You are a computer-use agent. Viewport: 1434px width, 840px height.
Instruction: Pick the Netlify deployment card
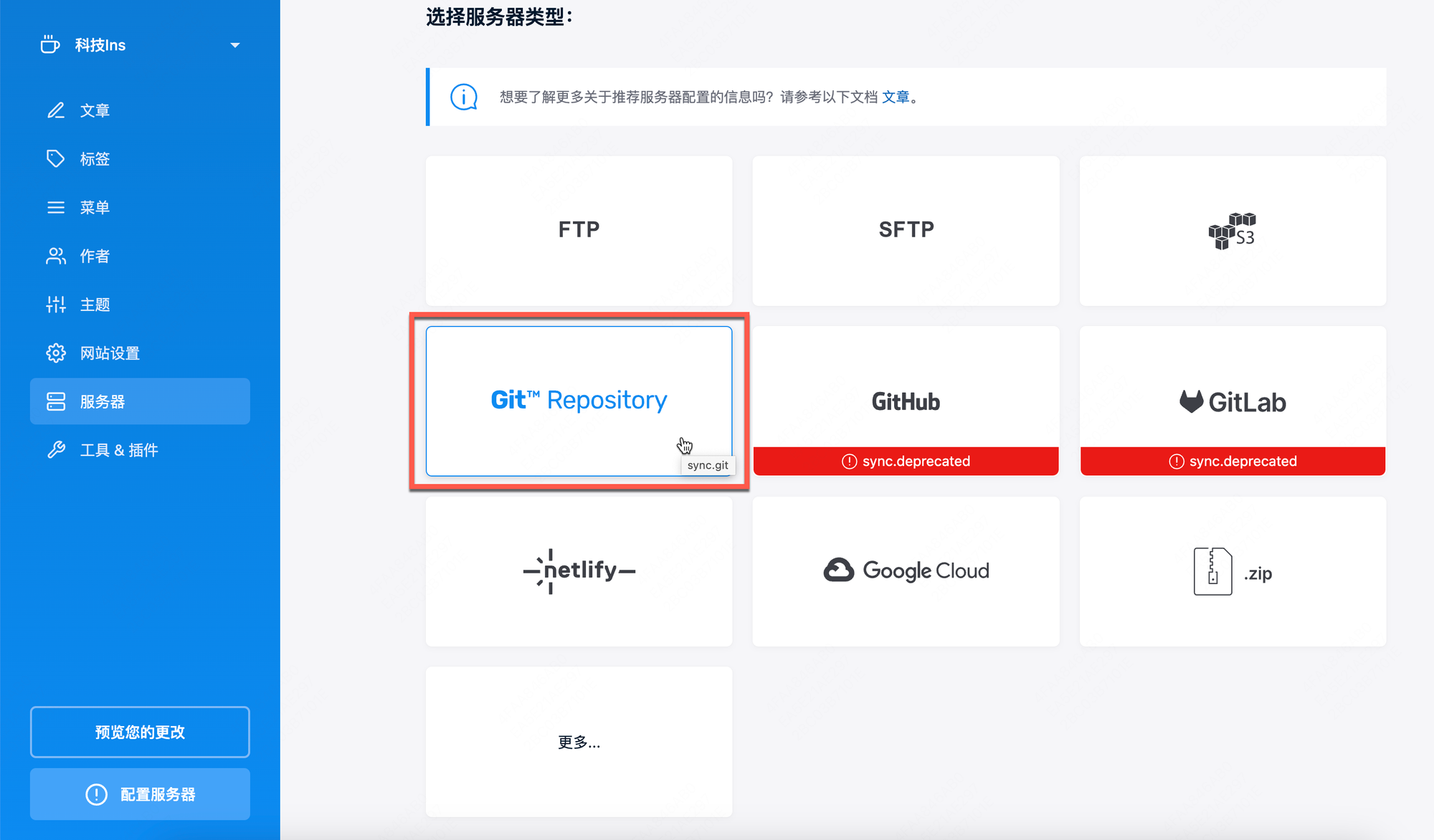579,571
